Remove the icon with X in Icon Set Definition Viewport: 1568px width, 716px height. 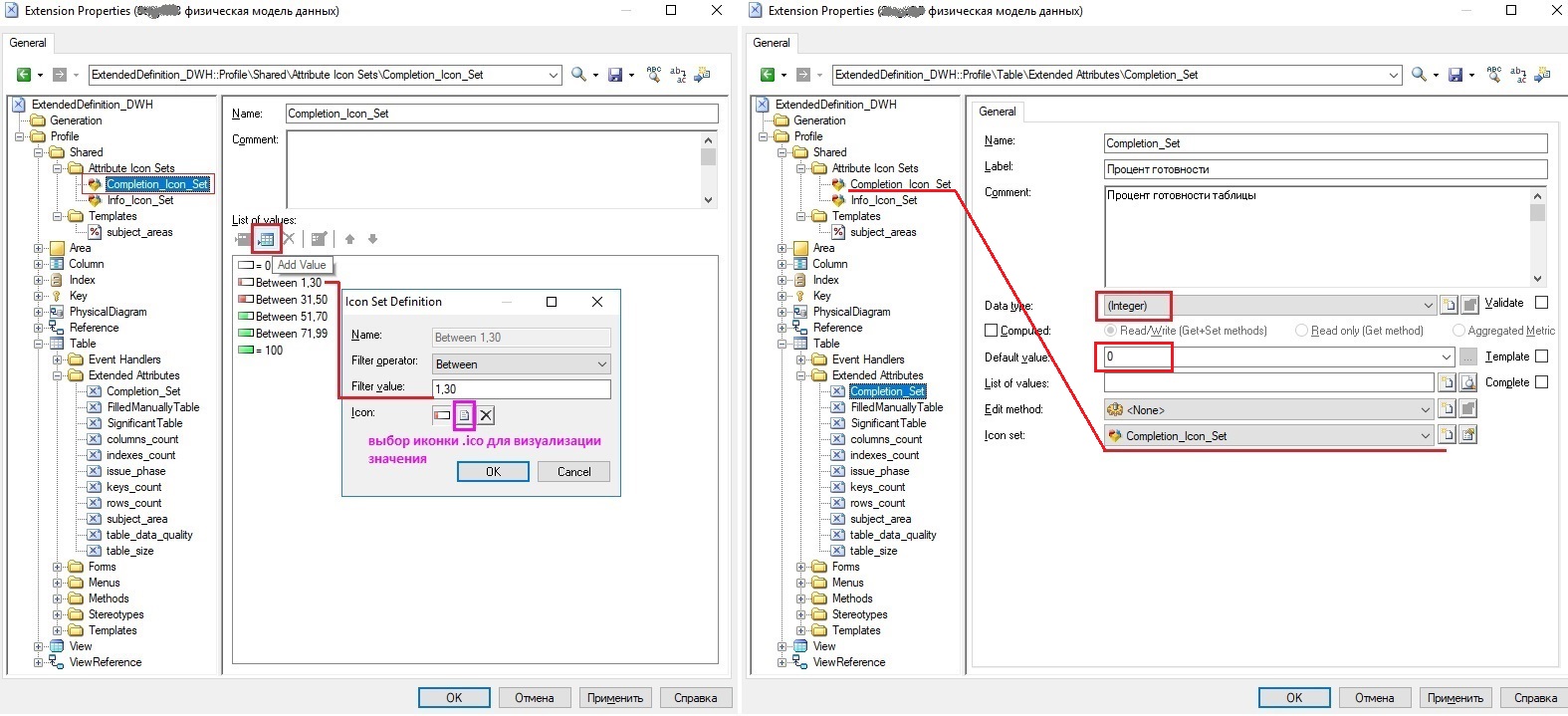pyautogui.click(x=486, y=415)
